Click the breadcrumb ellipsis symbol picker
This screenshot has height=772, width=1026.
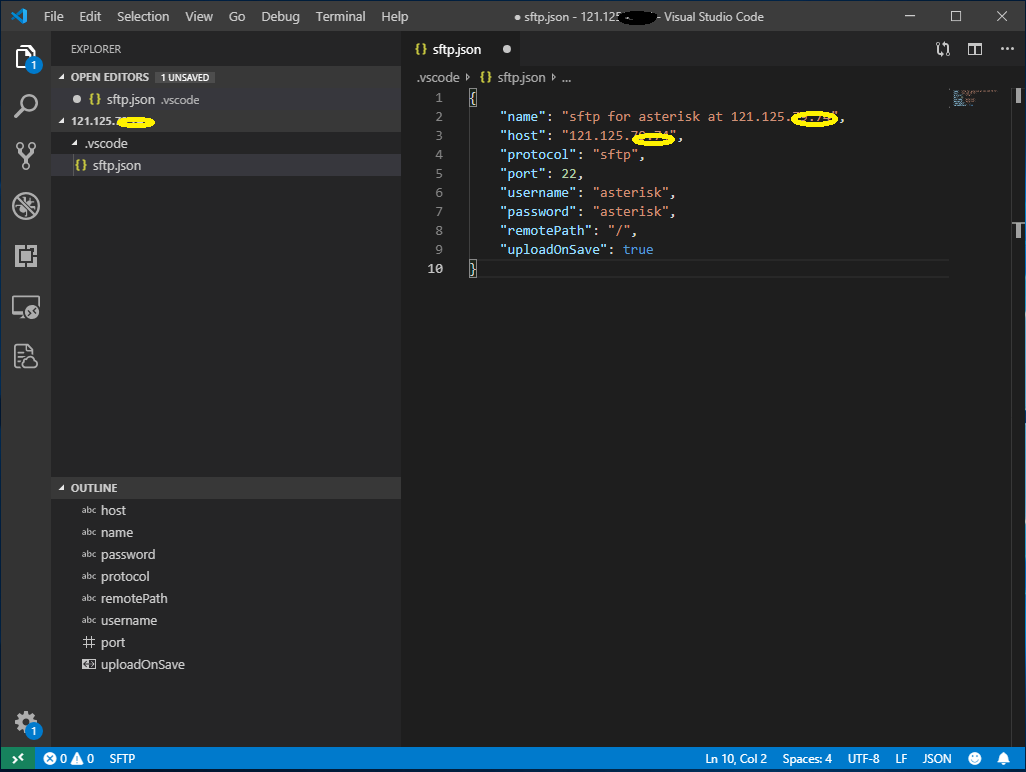566,77
